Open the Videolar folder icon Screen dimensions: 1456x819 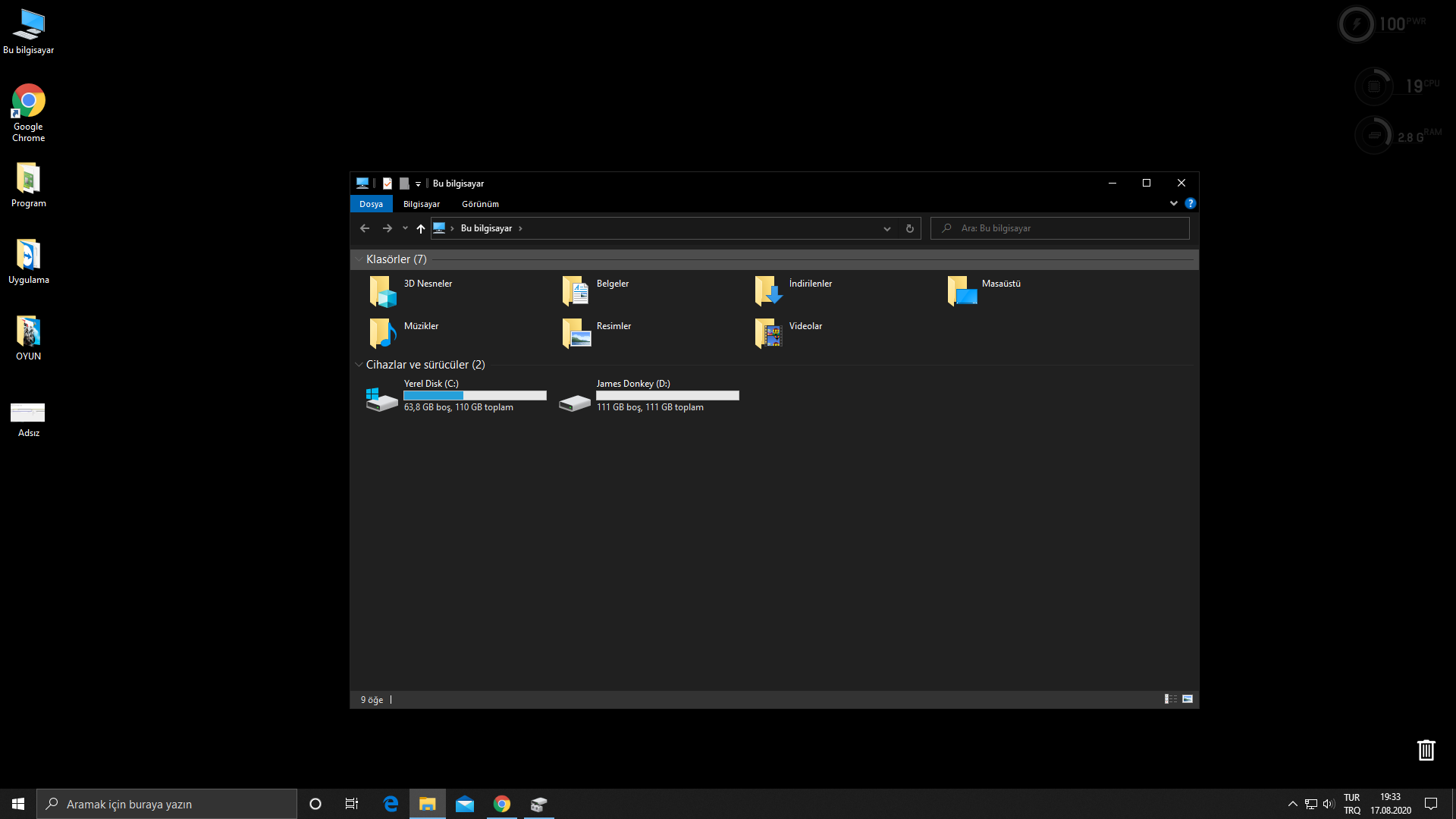tap(768, 334)
